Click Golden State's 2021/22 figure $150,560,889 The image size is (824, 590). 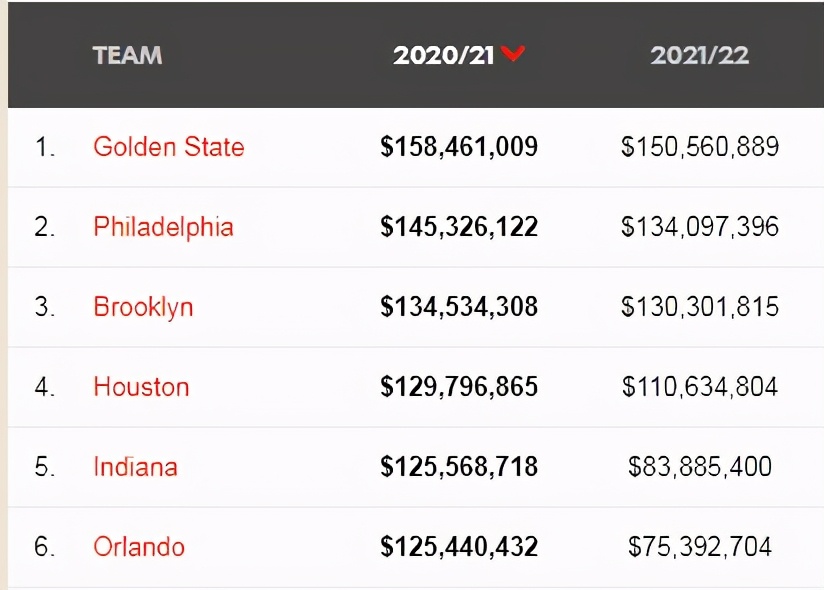(x=700, y=147)
